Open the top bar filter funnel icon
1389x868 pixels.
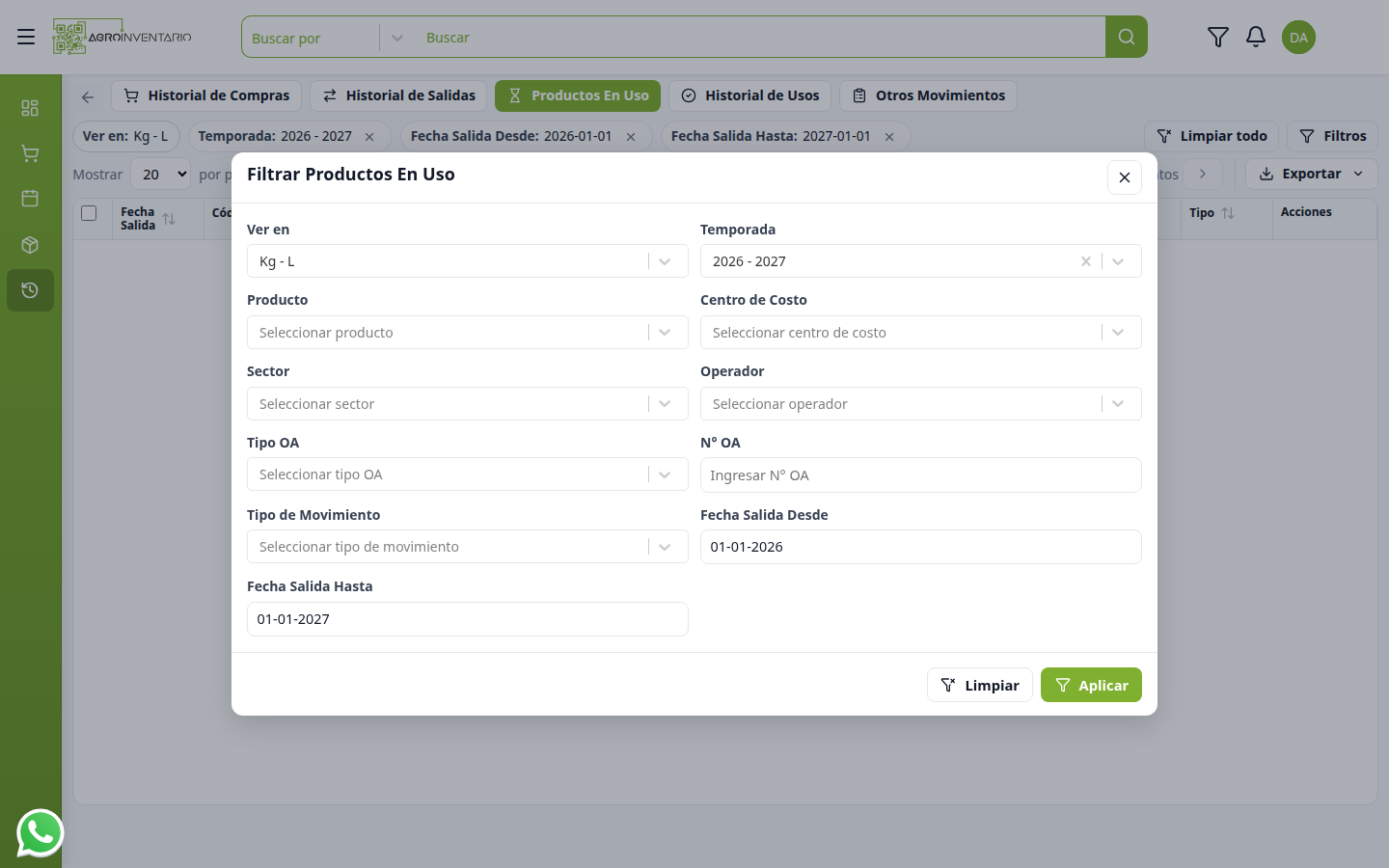click(x=1218, y=37)
